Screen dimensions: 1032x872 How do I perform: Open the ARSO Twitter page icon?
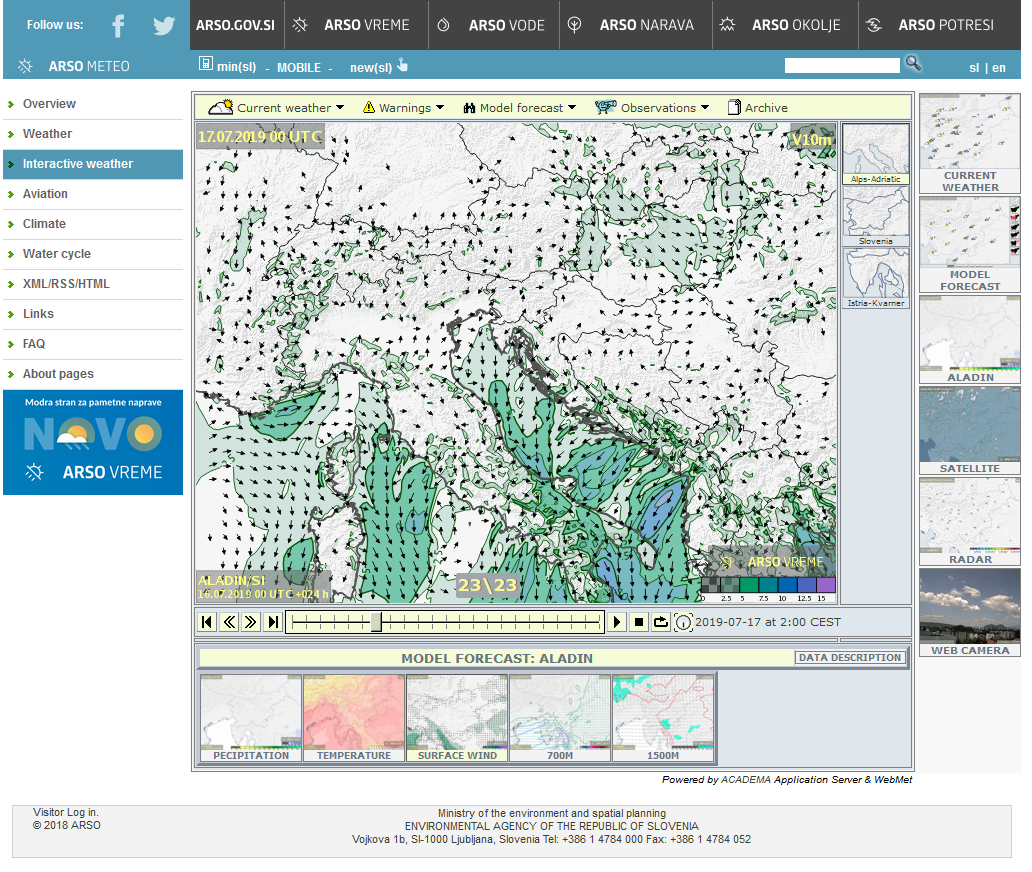(x=164, y=26)
